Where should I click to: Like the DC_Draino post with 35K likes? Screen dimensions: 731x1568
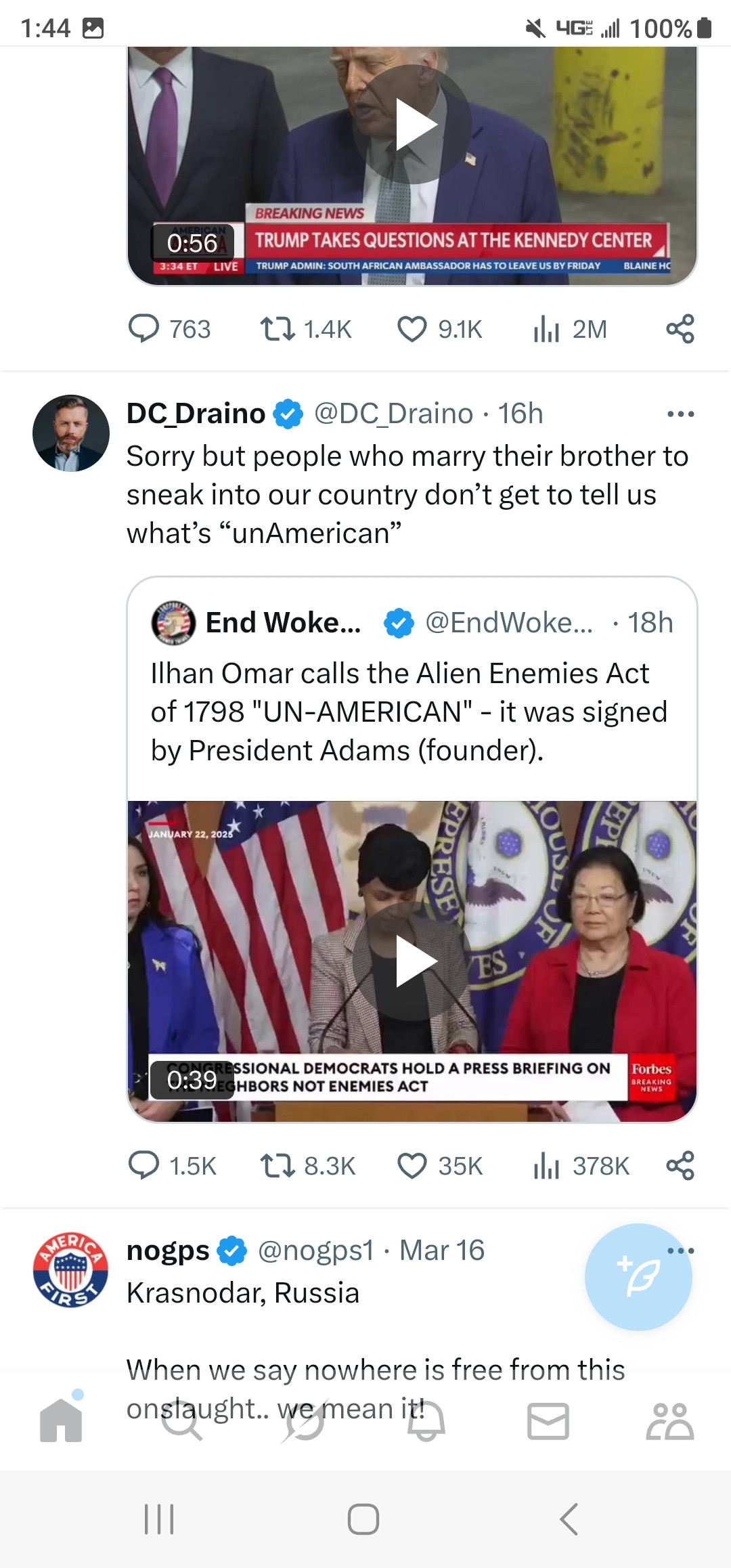(x=412, y=1165)
